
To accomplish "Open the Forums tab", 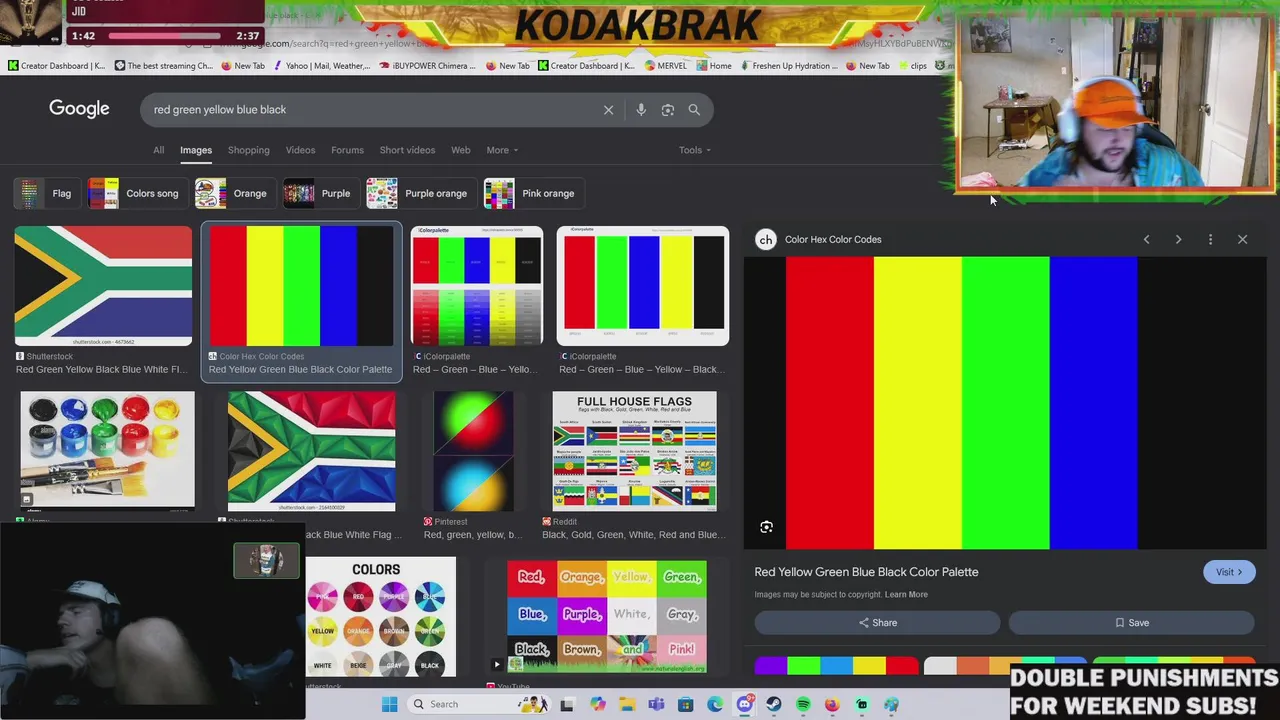I will [347, 150].
